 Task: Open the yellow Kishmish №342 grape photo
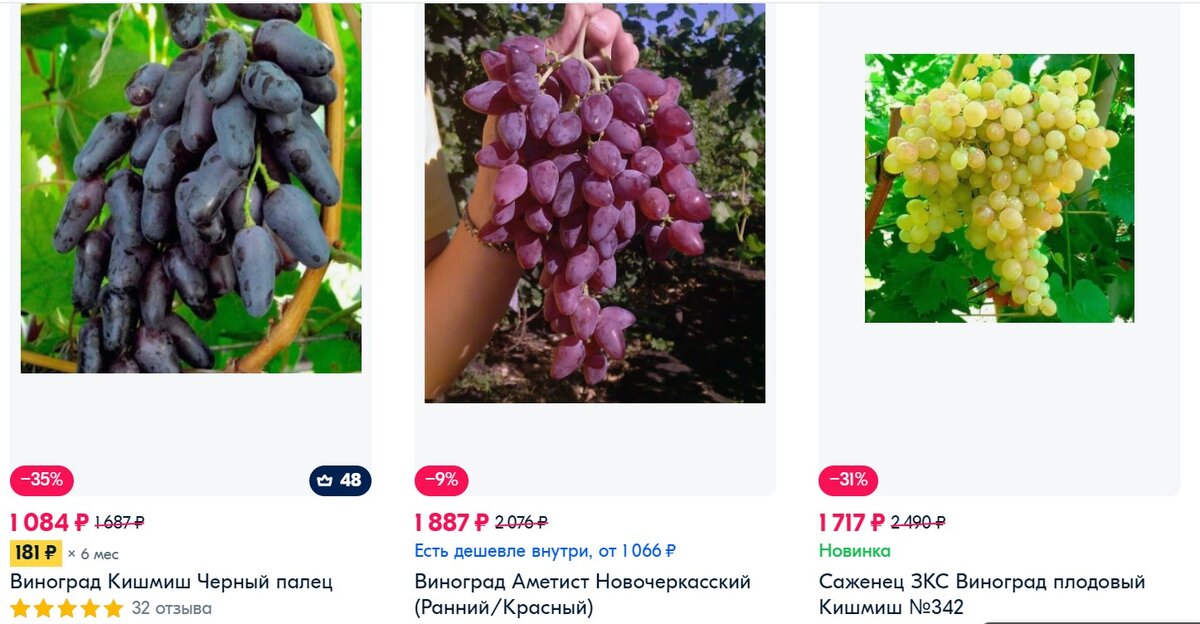click(x=999, y=188)
